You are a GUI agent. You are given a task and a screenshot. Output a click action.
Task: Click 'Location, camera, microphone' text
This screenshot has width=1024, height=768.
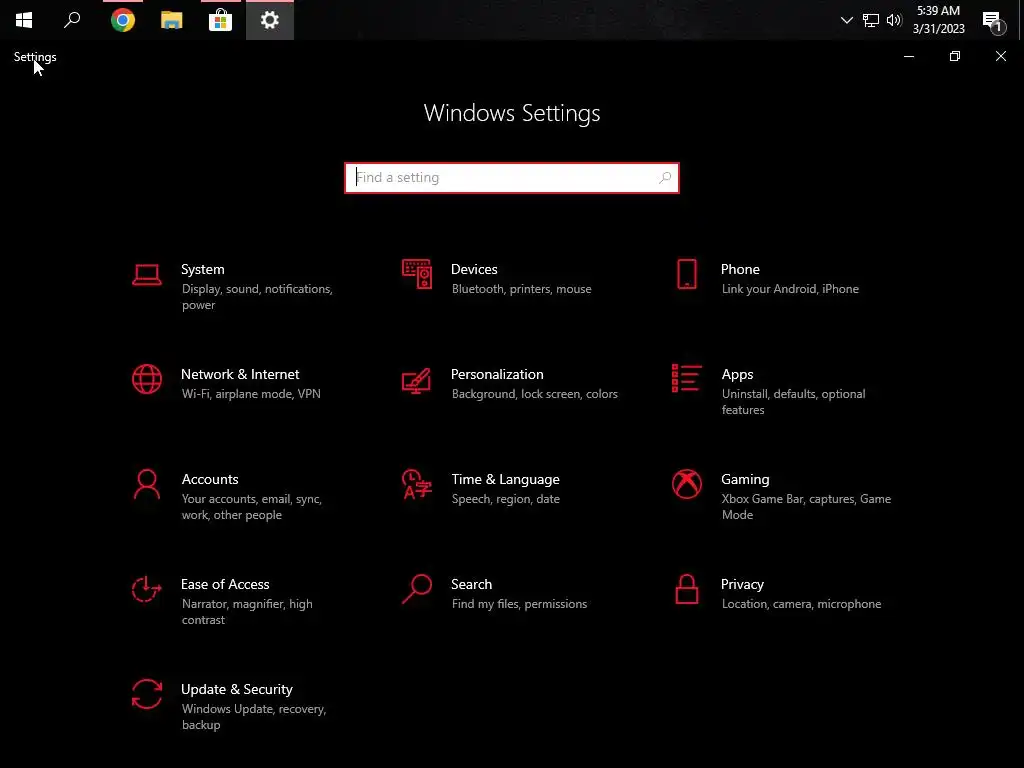[801, 604]
